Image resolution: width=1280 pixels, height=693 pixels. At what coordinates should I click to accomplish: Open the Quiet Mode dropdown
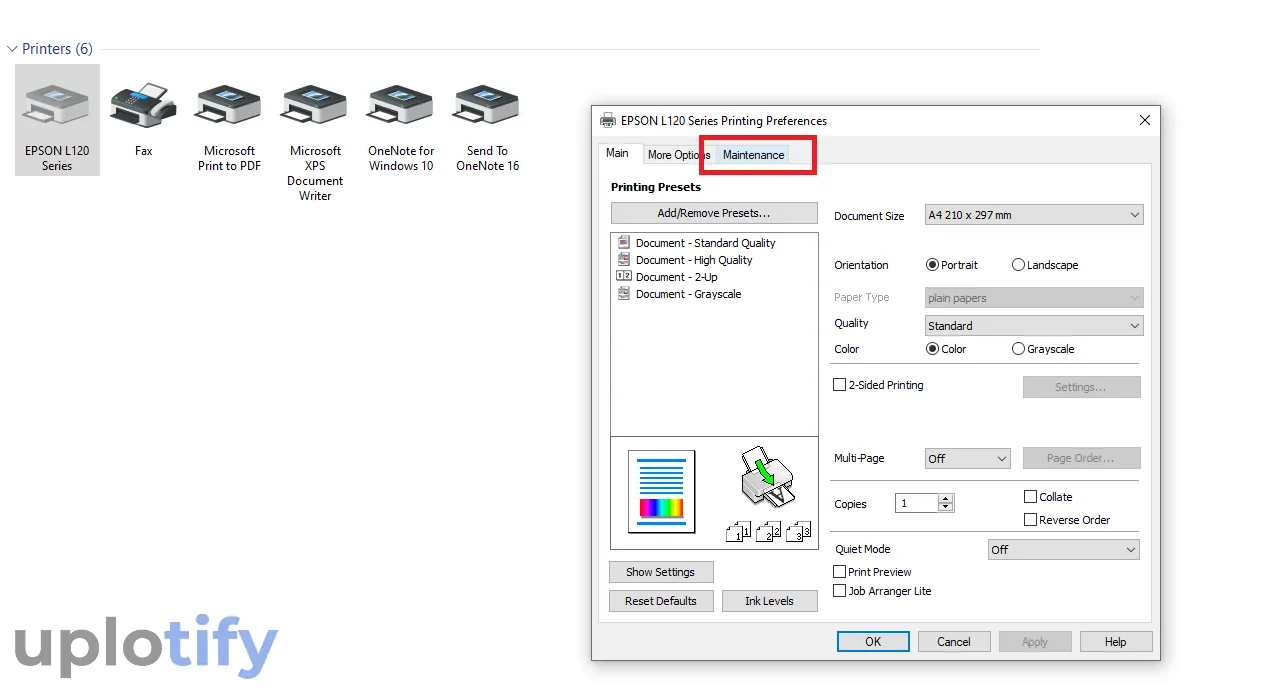[x=1063, y=549]
